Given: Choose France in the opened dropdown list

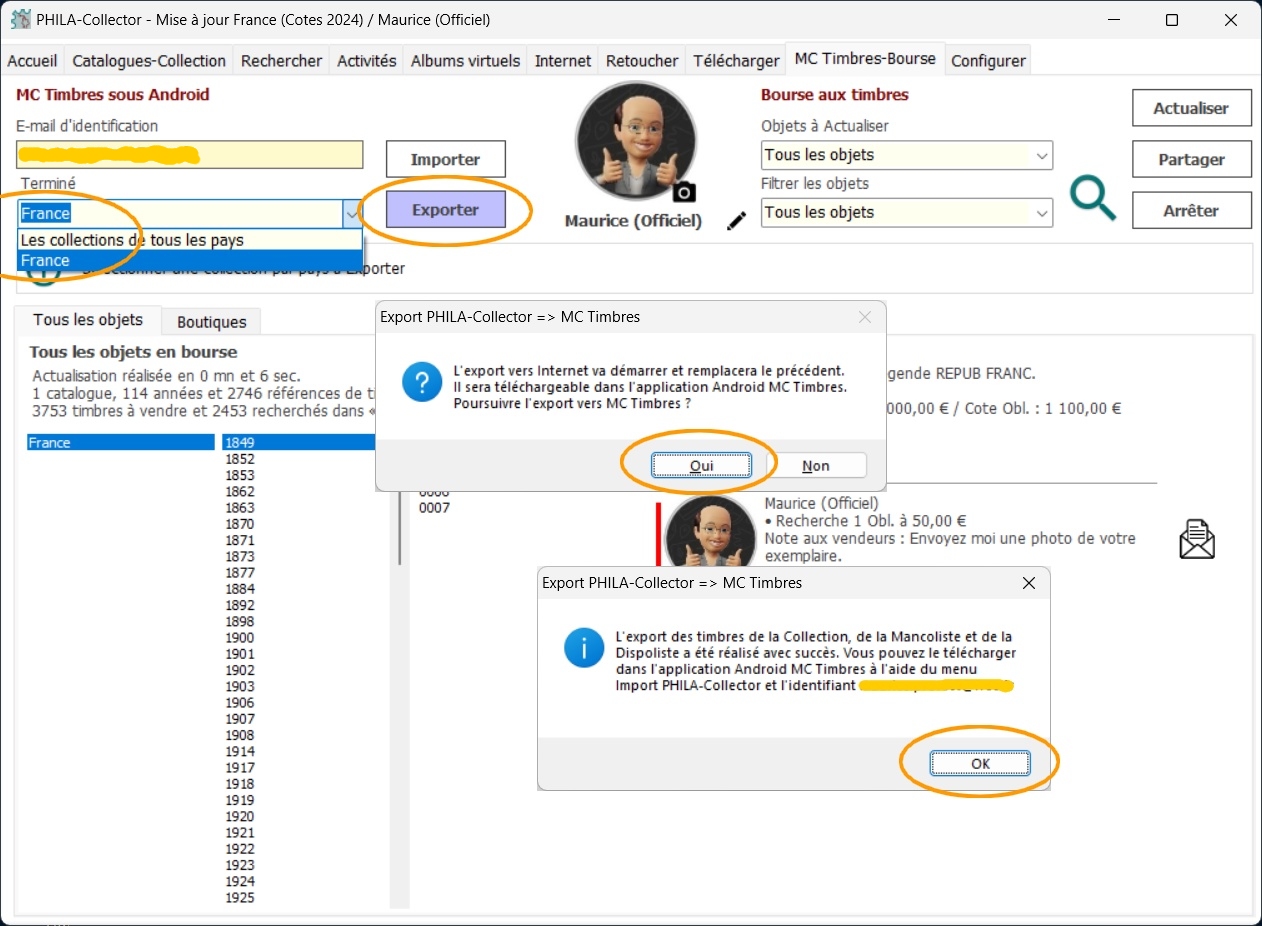Looking at the screenshot, I should [190, 261].
